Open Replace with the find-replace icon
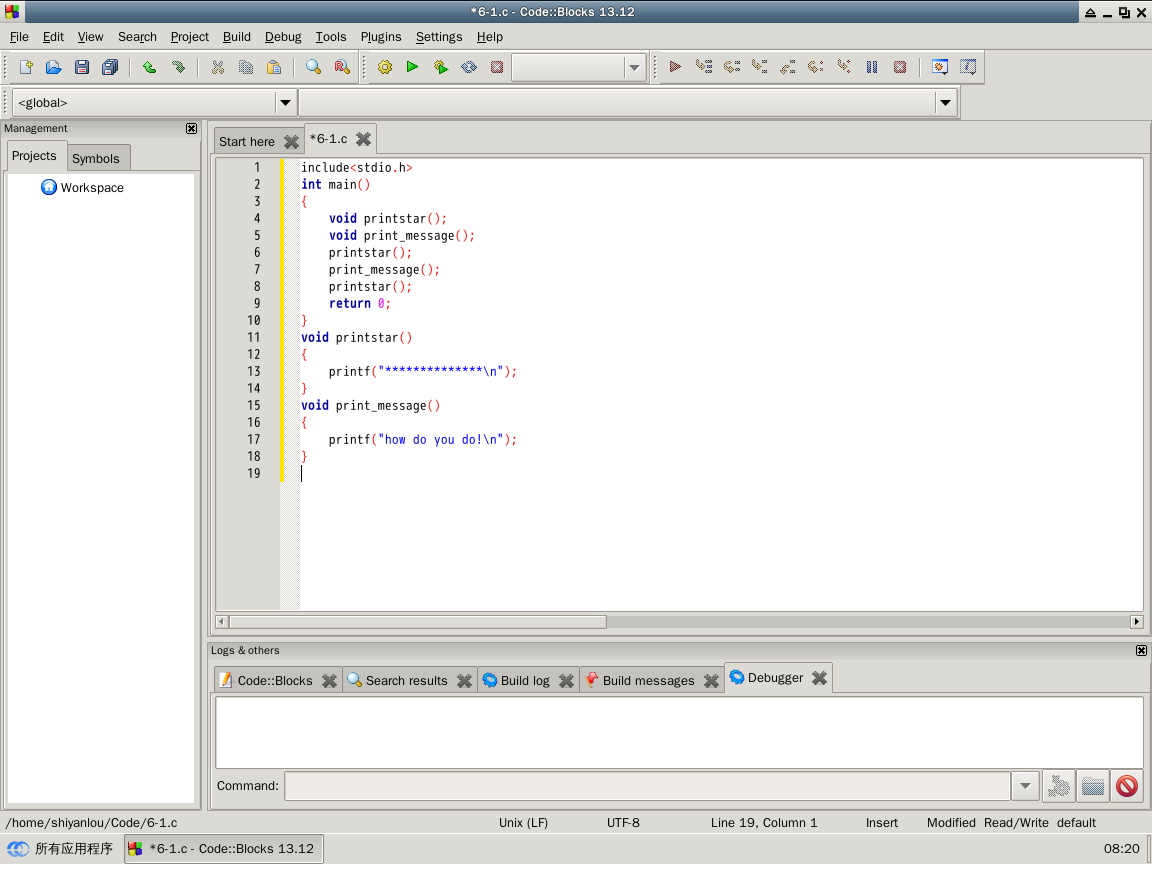Screen dimensions: 1152x896 342,67
